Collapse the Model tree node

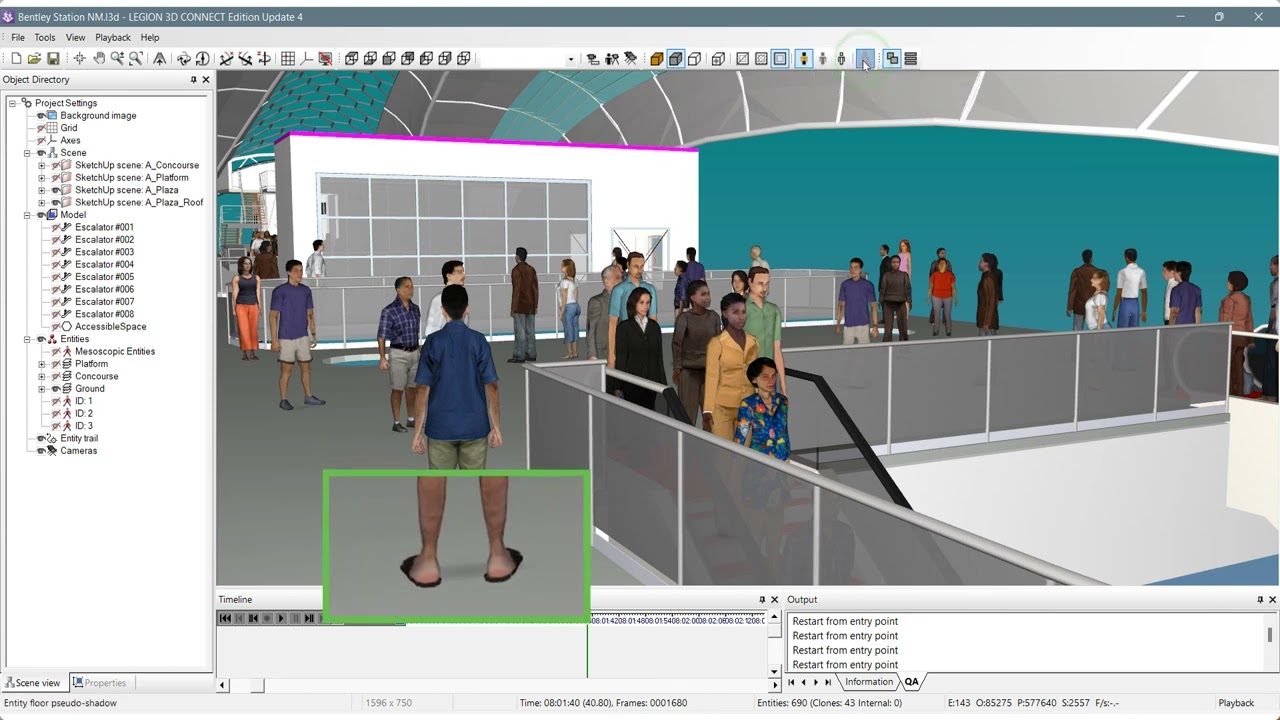pyautogui.click(x=28, y=215)
